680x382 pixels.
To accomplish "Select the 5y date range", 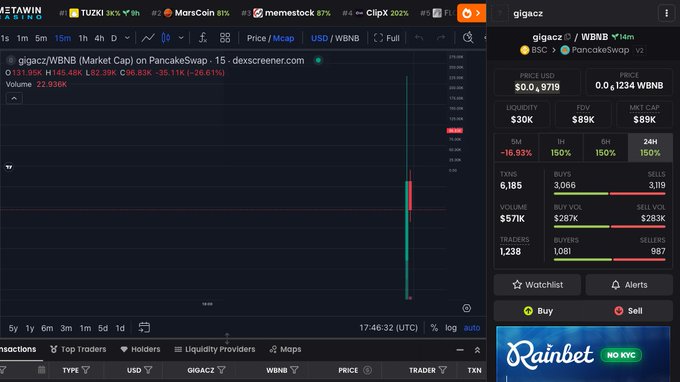I will (x=13, y=328).
